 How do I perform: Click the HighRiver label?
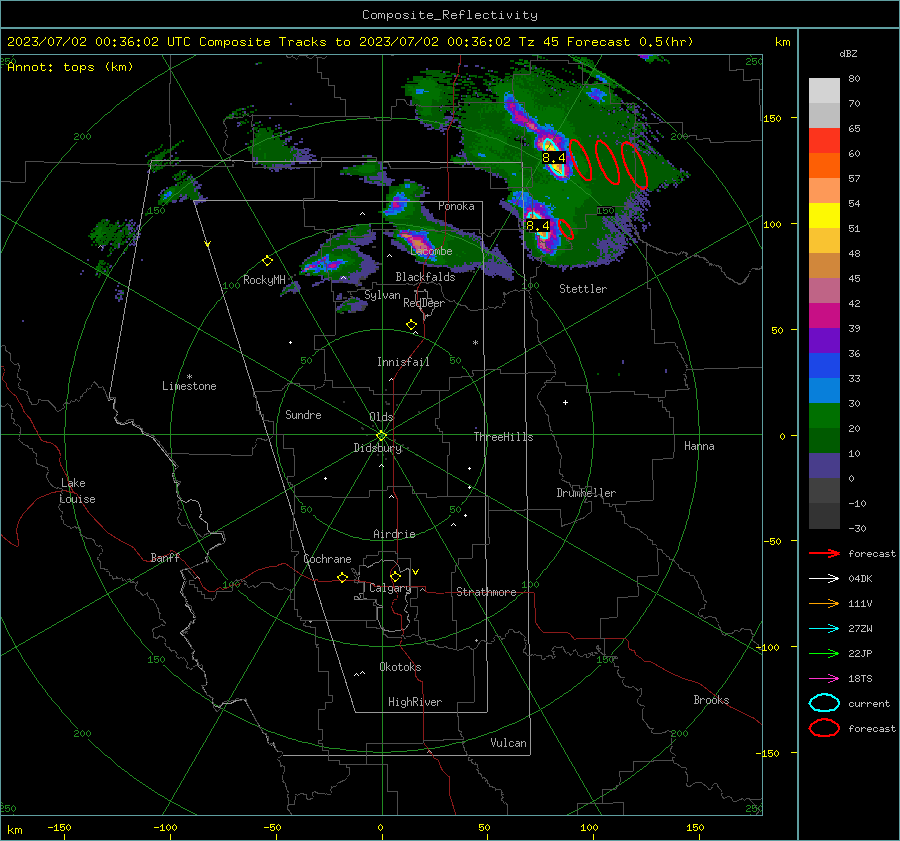point(415,702)
